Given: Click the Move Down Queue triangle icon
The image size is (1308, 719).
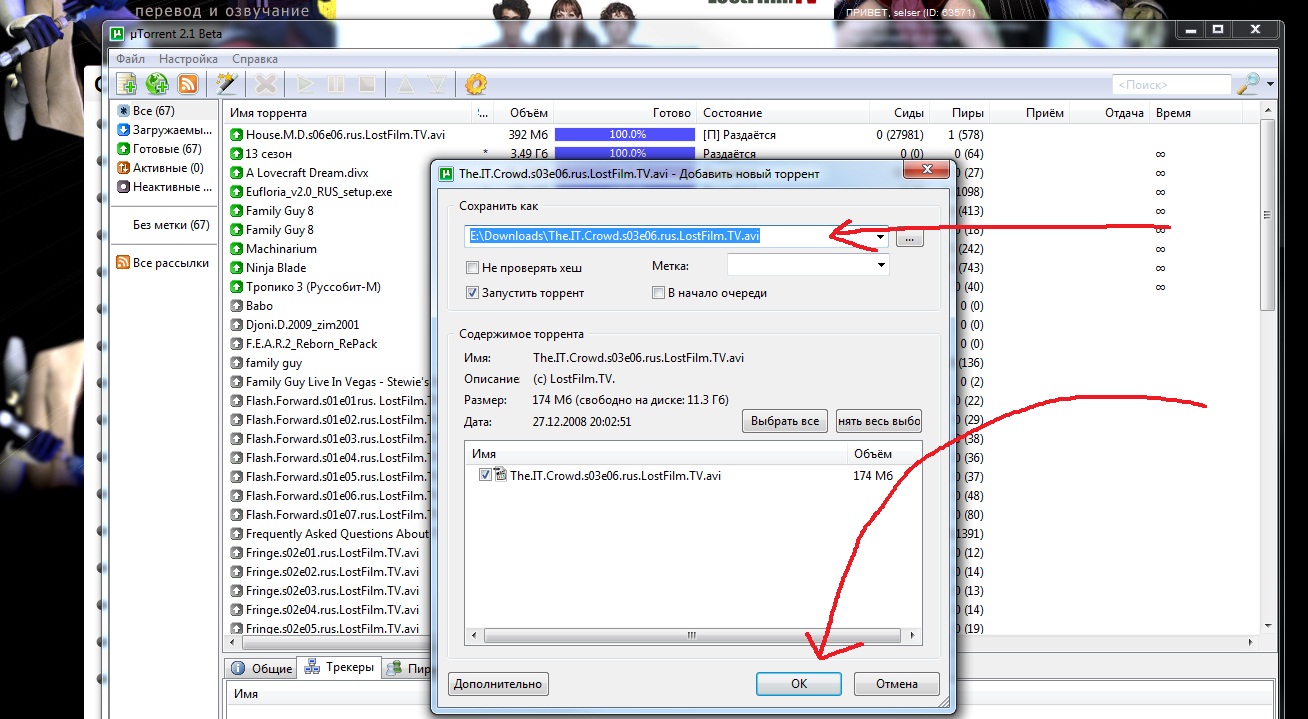Looking at the screenshot, I should click(436, 84).
